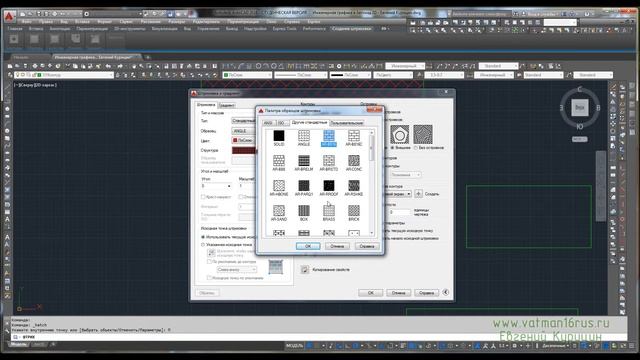This screenshot has width=640, height=360.
Task: Select the outer island detection style image
Action: [400, 134]
